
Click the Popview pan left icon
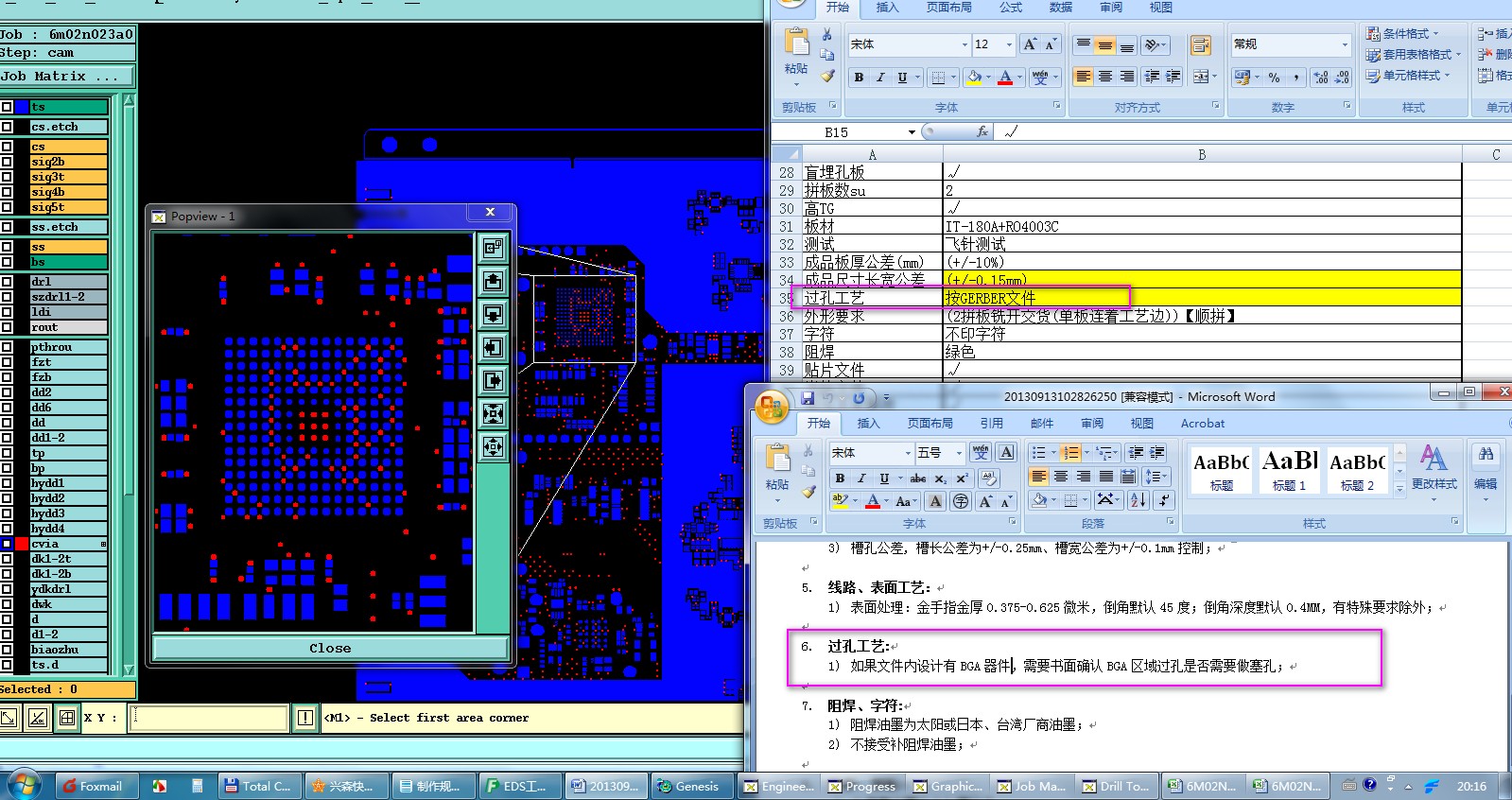tap(493, 347)
